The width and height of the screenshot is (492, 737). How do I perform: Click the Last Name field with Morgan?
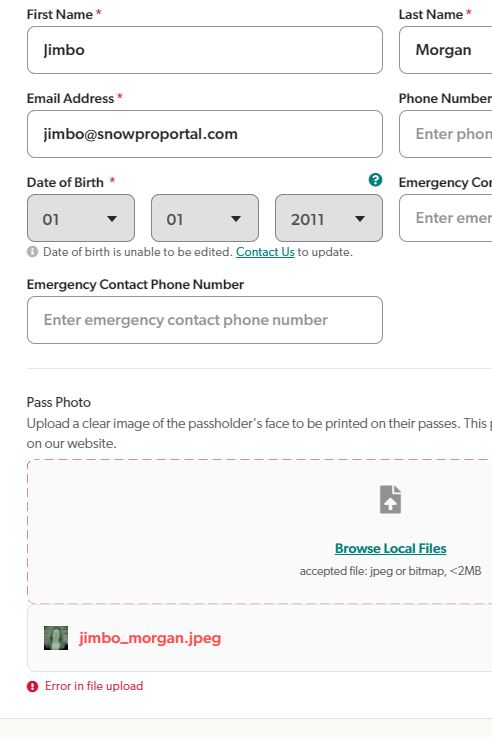445,50
